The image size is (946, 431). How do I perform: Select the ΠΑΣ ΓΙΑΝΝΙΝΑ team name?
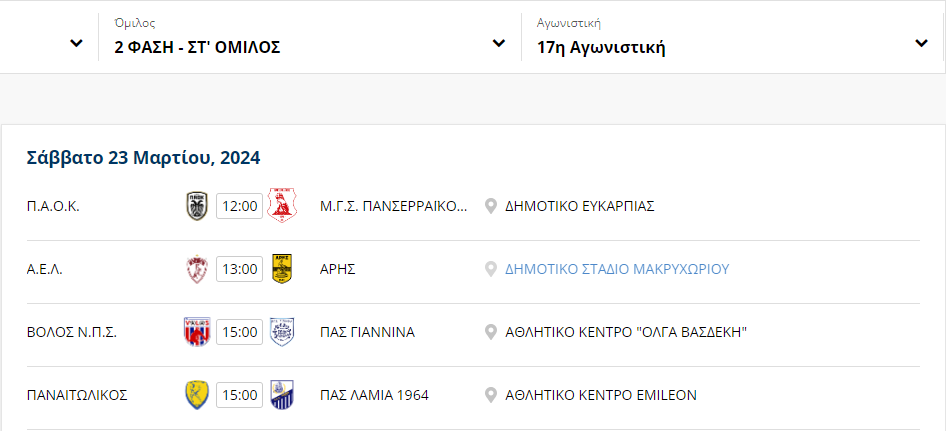(367, 332)
